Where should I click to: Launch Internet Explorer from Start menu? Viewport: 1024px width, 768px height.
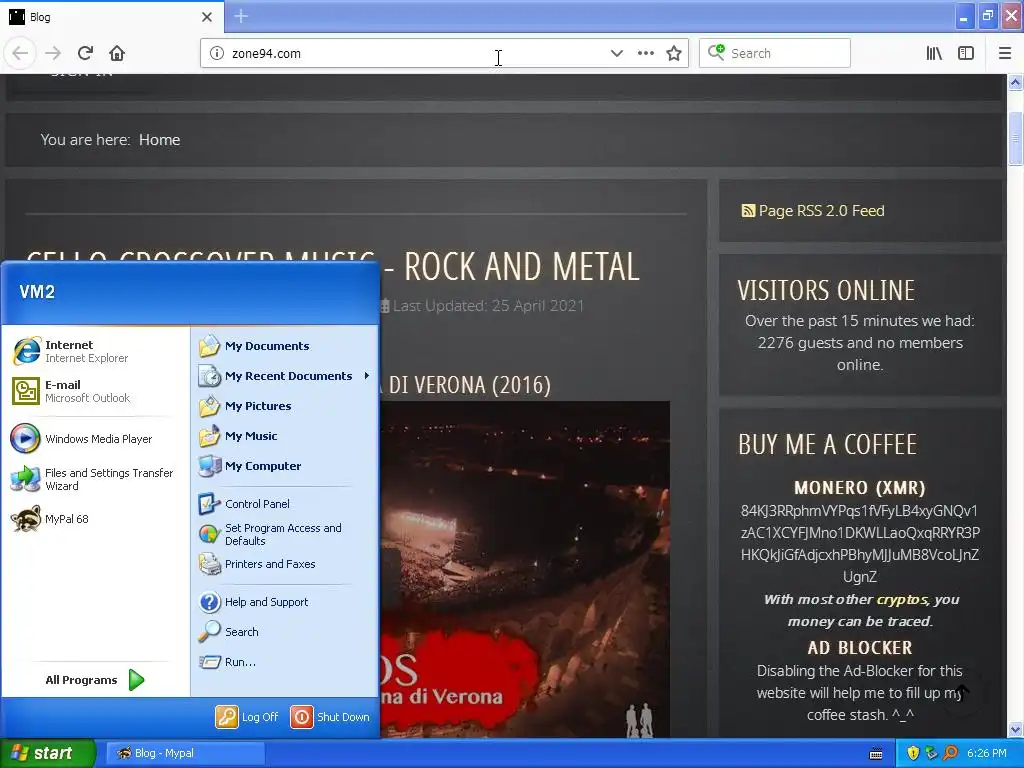pyautogui.click(x=95, y=351)
